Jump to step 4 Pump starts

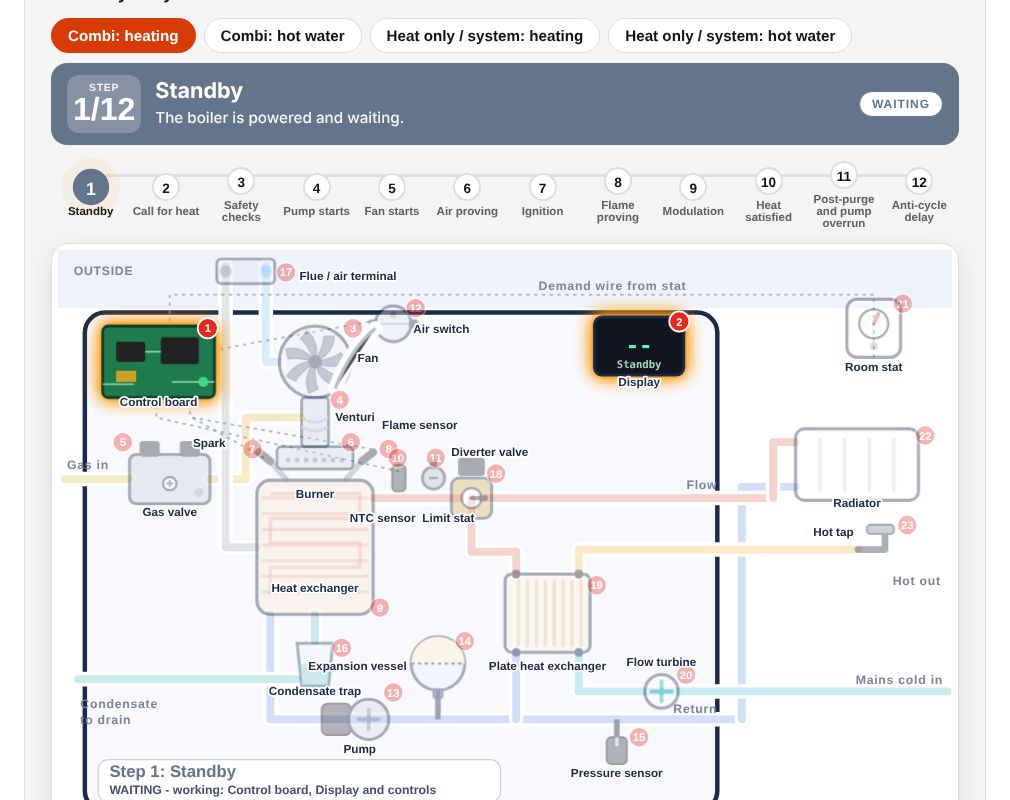316,188
